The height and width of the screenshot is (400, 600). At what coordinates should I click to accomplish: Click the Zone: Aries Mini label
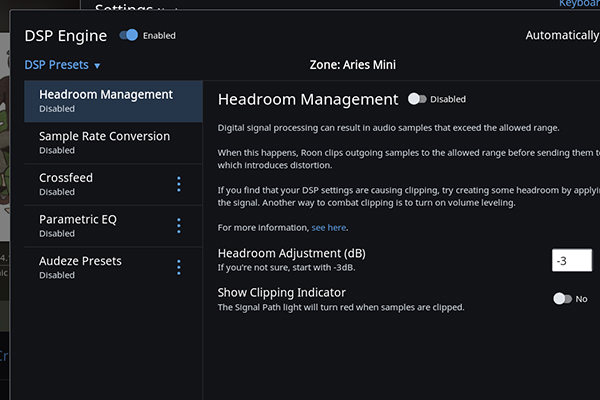[x=354, y=65]
